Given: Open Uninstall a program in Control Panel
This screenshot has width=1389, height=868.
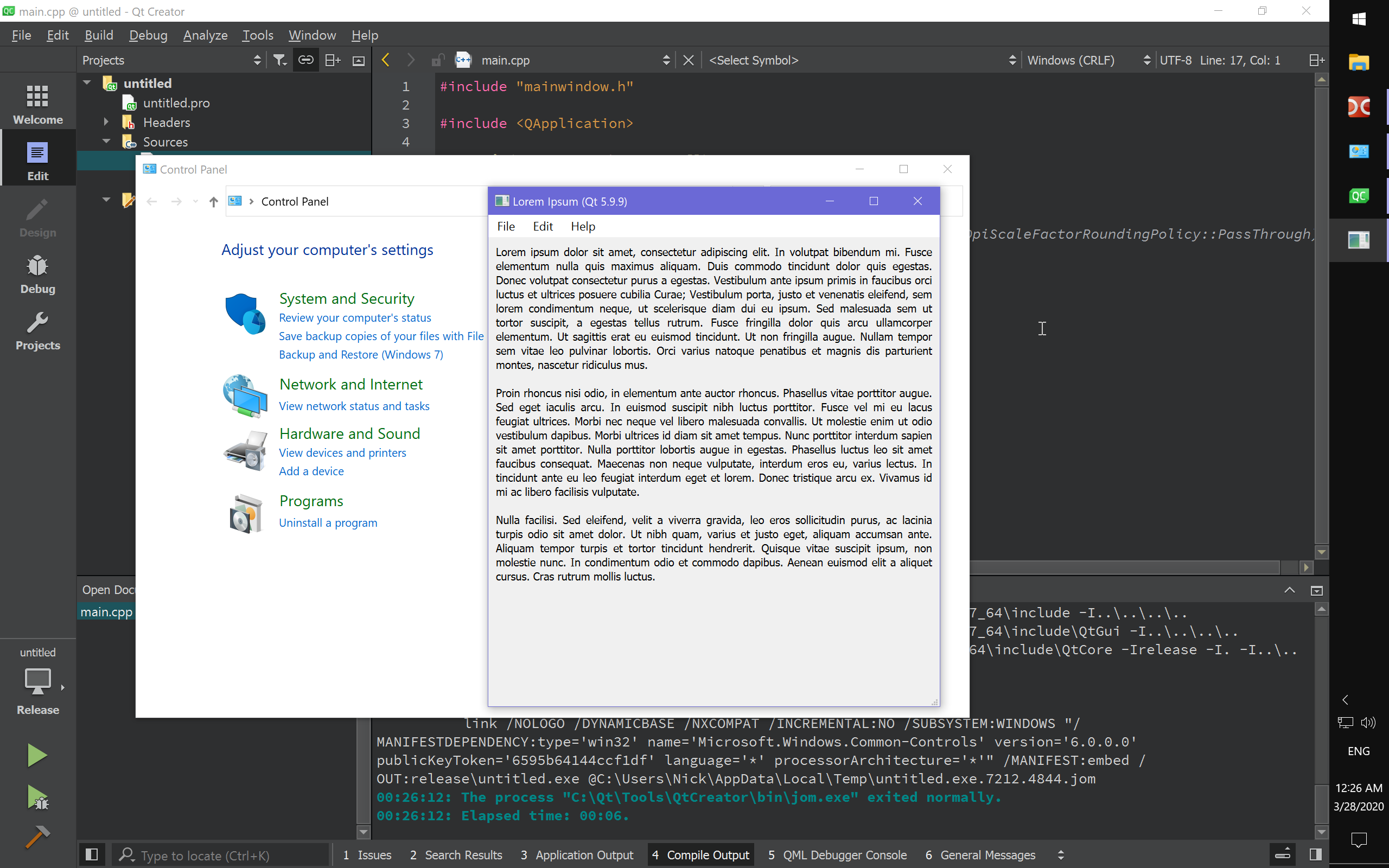Looking at the screenshot, I should pyautogui.click(x=328, y=522).
